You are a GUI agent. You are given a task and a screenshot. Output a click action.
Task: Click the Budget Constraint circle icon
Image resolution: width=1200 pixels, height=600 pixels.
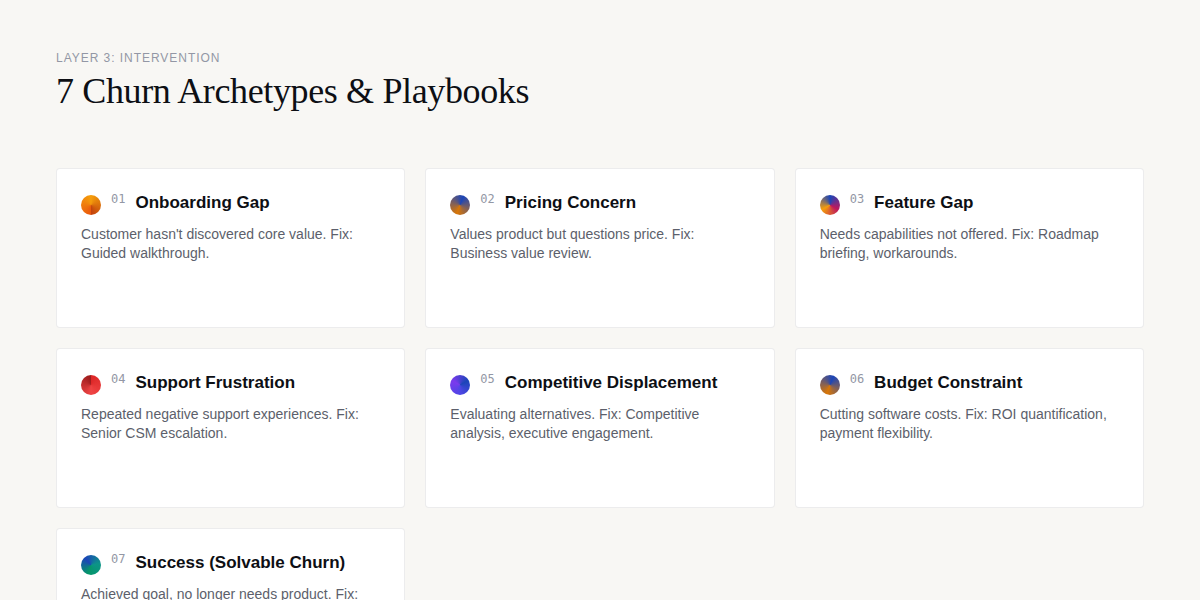point(830,385)
